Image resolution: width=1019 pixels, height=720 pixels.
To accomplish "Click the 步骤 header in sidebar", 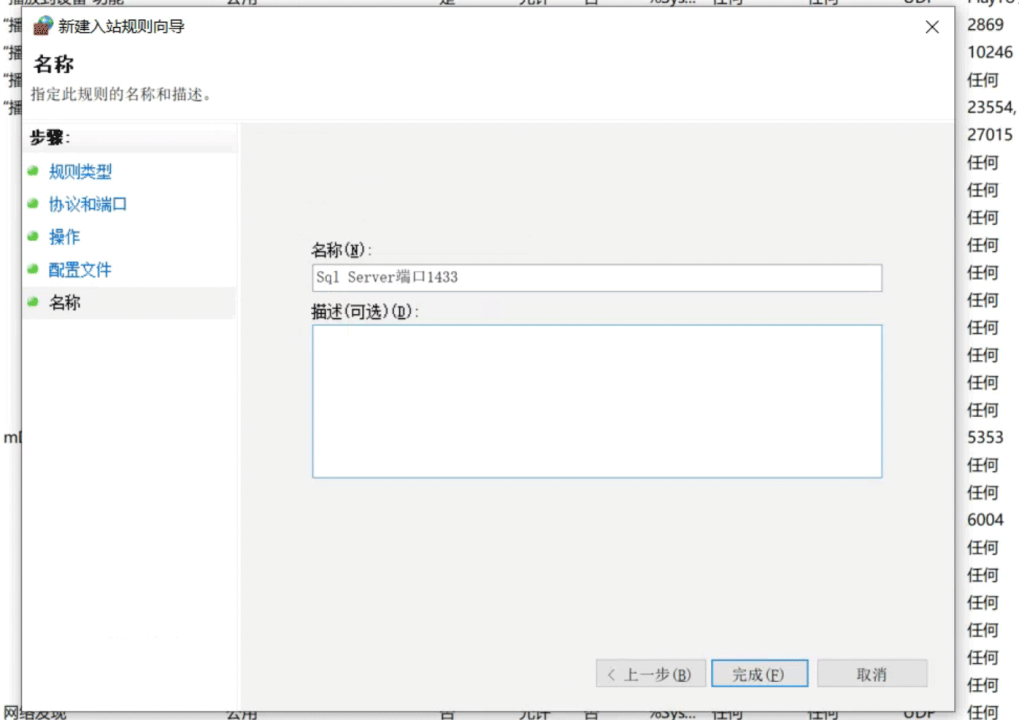I will click(x=49, y=138).
